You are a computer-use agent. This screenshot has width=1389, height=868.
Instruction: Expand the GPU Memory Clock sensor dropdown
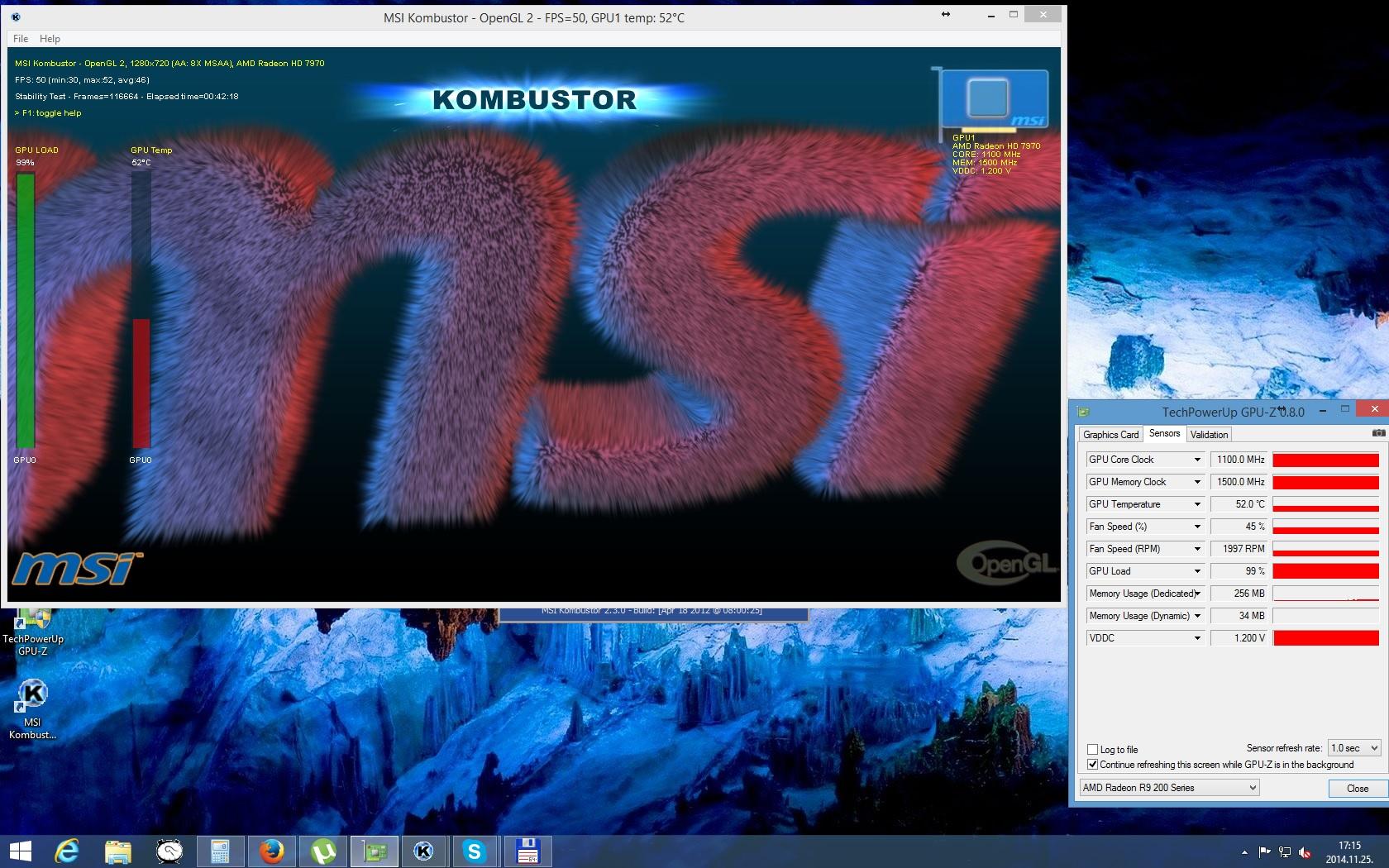[x=1196, y=482]
